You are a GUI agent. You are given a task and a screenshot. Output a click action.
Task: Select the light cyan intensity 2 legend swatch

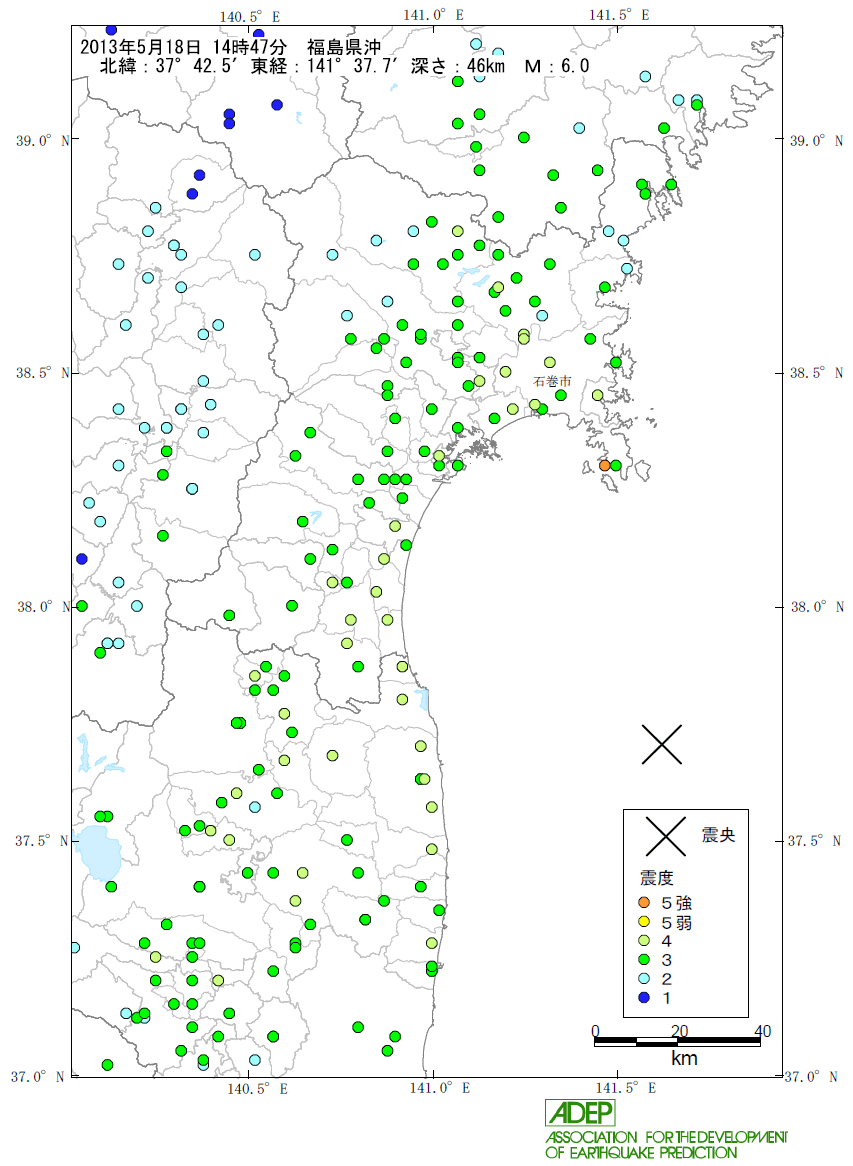(x=644, y=979)
